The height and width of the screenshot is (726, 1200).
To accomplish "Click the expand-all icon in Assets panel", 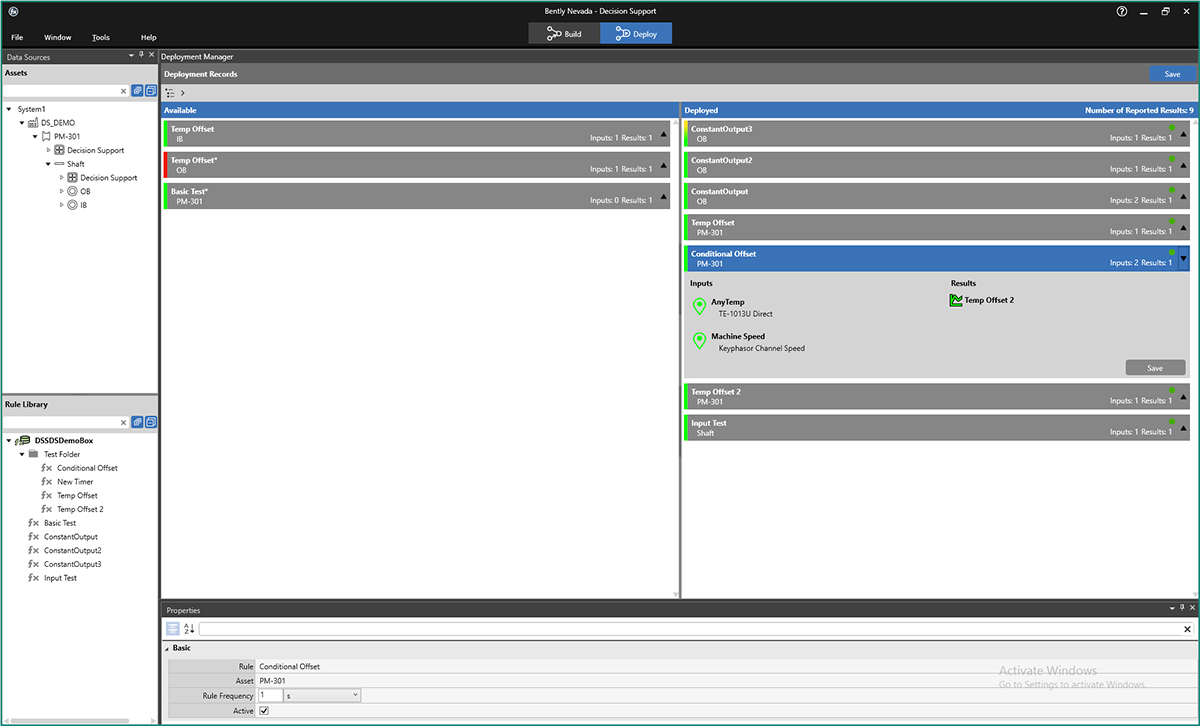I will click(138, 91).
